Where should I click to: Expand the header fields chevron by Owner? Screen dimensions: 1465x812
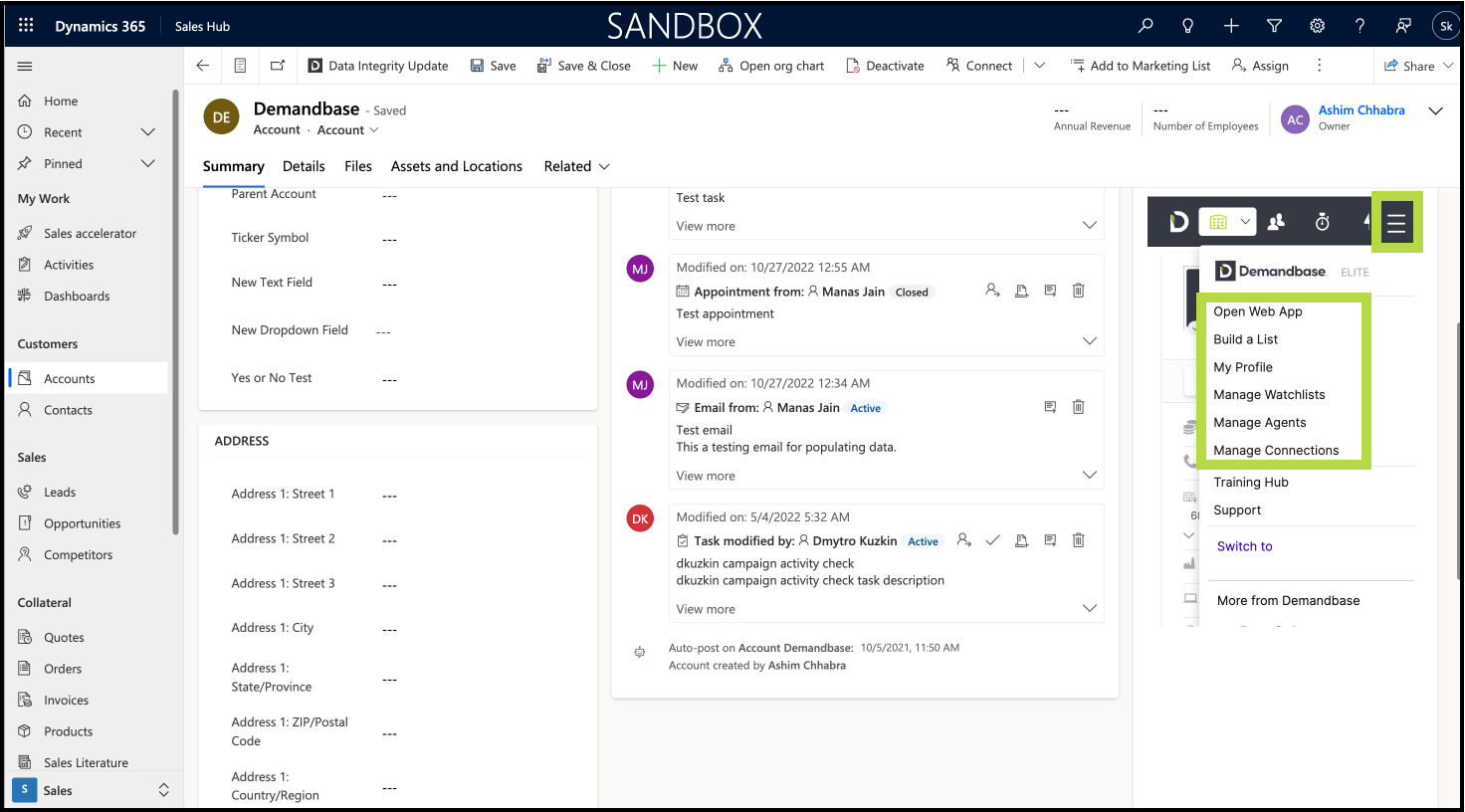1436,111
